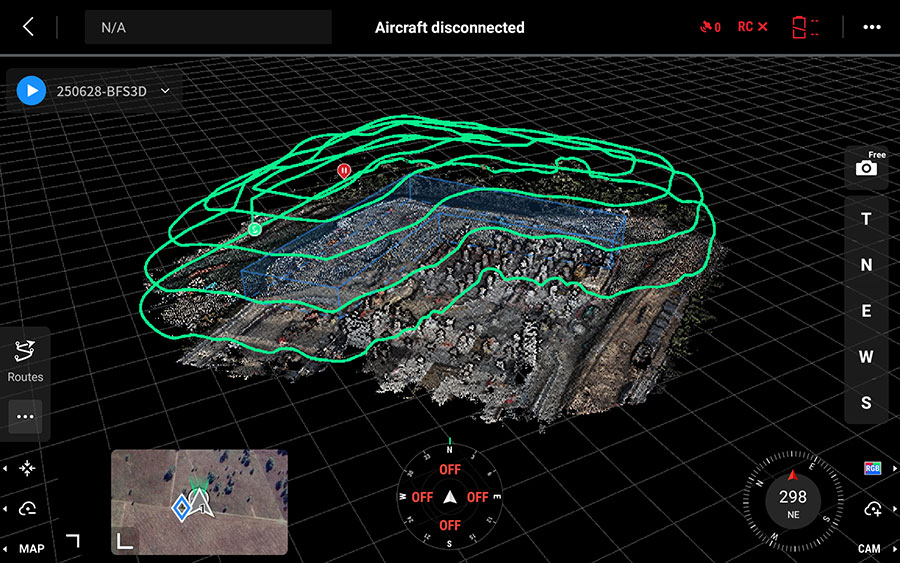Check the satellite count icon showing 0
The image size is (900, 563).
[710, 27]
